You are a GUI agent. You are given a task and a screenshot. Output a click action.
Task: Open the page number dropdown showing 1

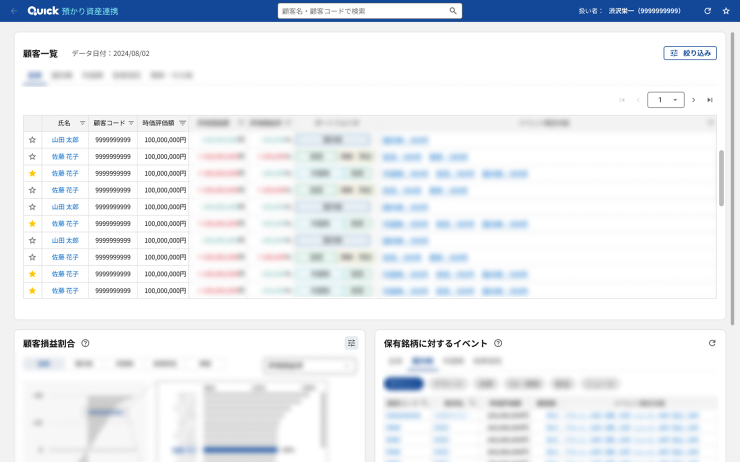666,100
